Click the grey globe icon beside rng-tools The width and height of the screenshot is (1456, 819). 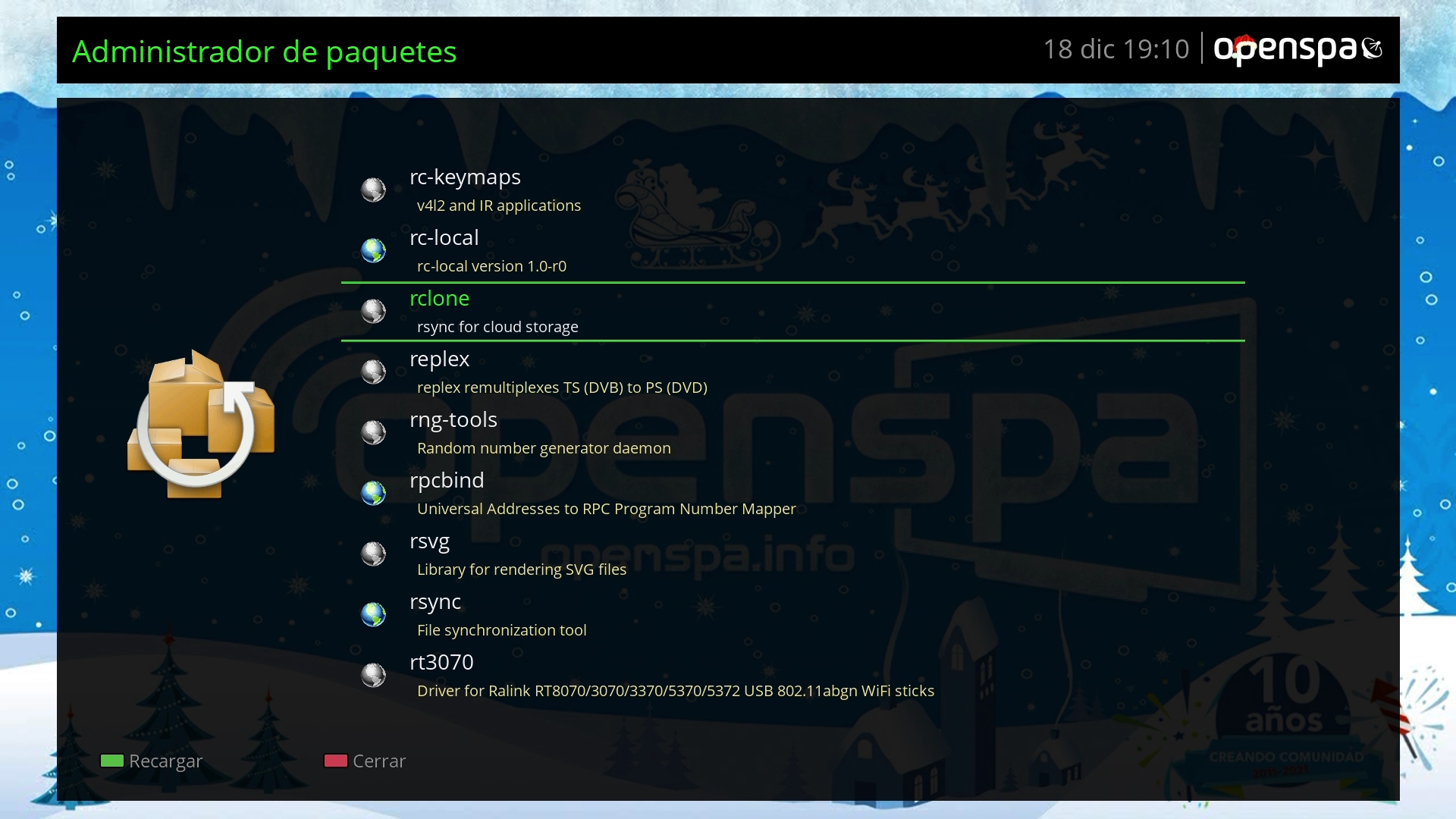(x=373, y=432)
